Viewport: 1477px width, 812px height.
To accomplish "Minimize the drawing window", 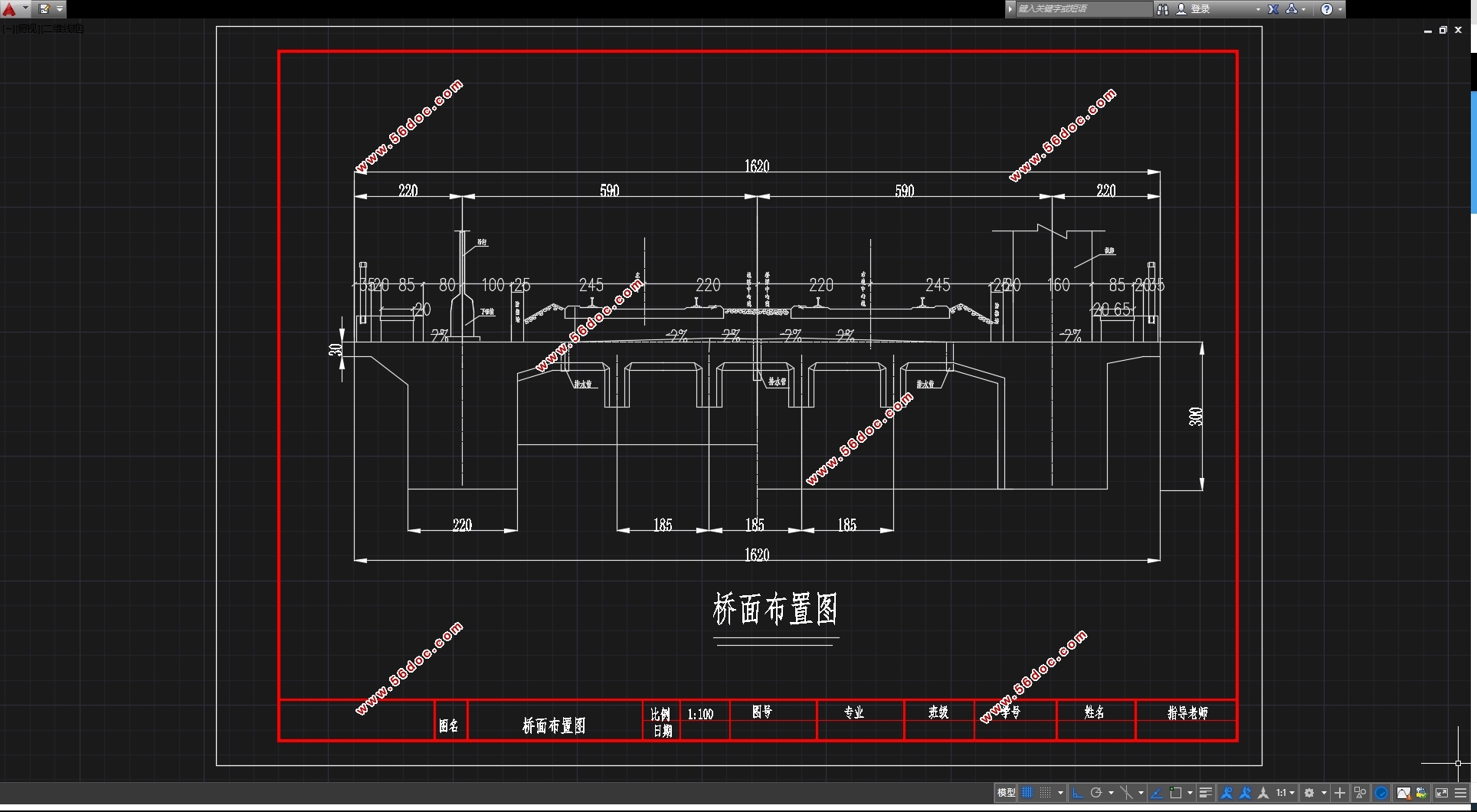I will coord(1428,31).
